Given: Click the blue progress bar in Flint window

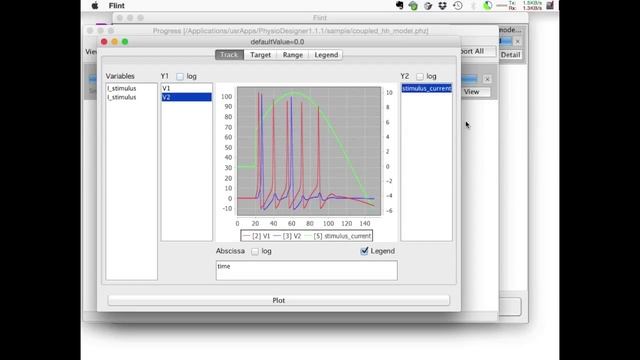Looking at the screenshot, I should point(505,41).
